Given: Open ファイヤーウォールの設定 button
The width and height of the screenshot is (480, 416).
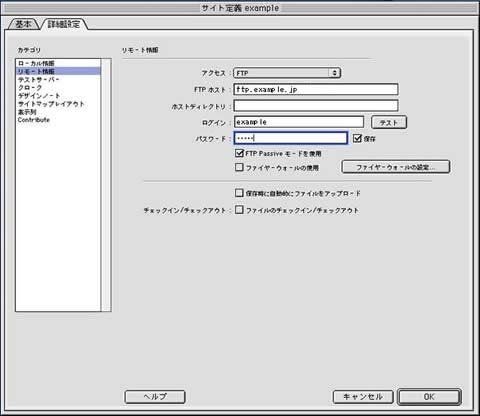Looking at the screenshot, I should click(396, 167).
